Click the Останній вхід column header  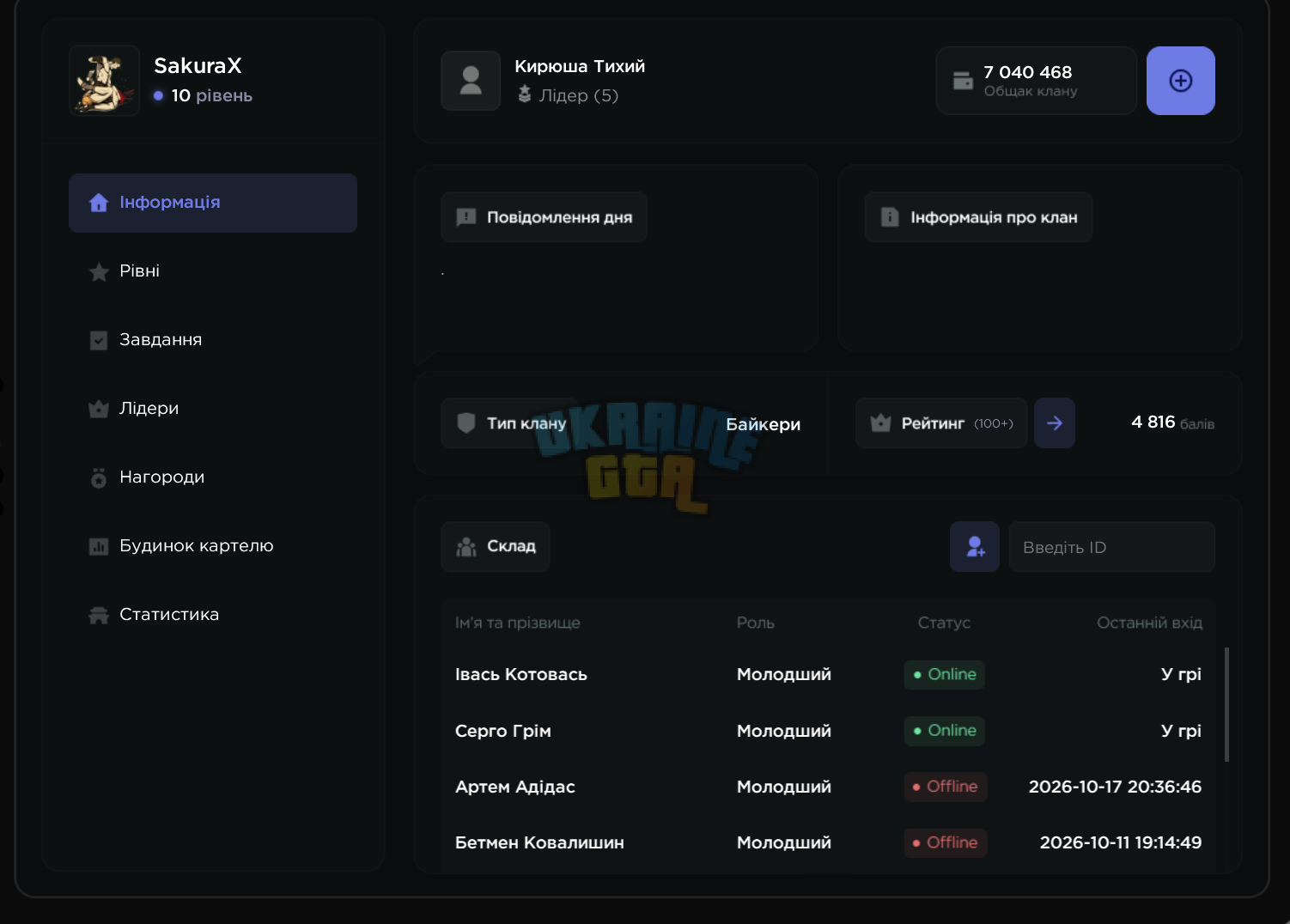coord(1149,623)
